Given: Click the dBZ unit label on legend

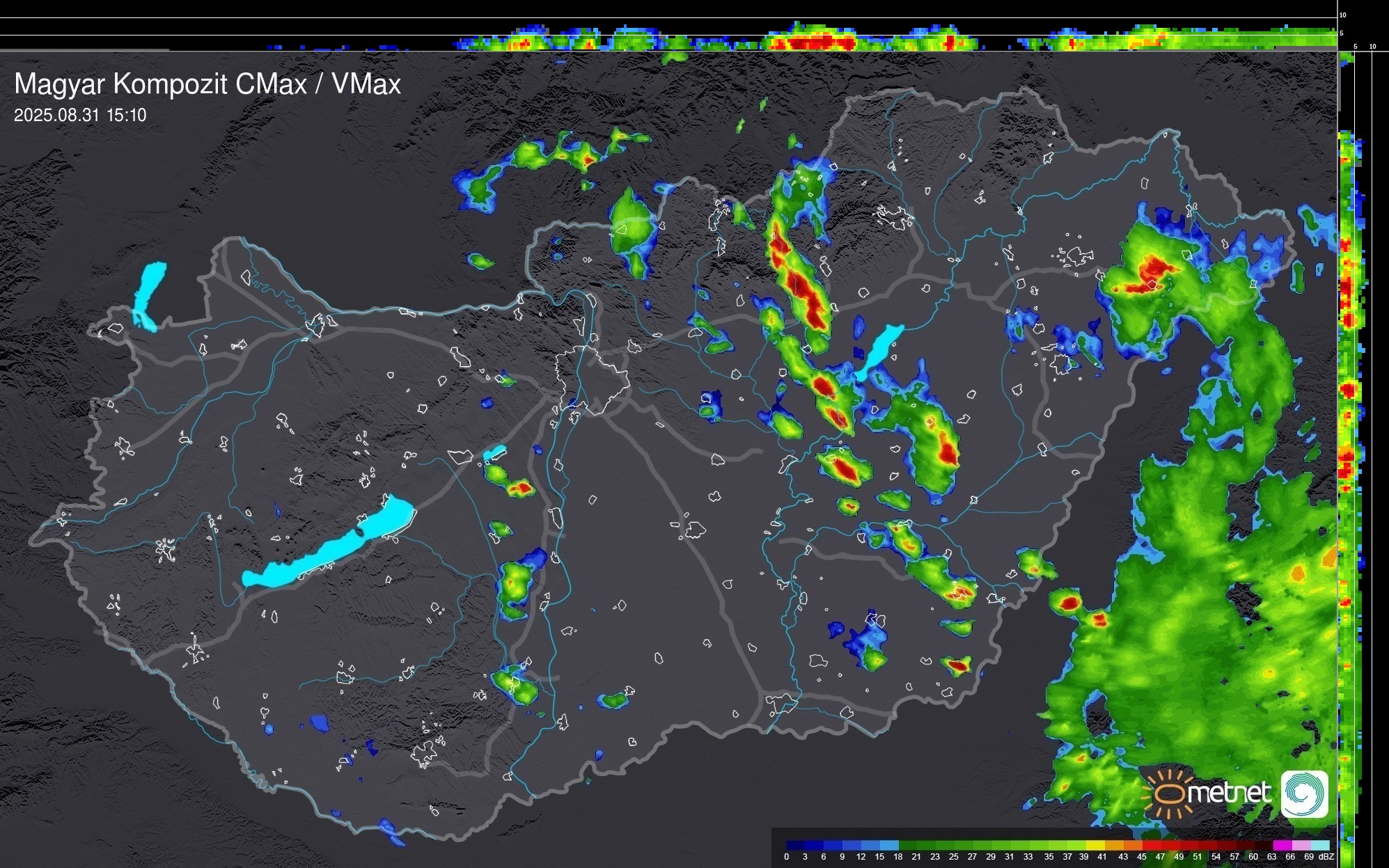Looking at the screenshot, I should [1326, 857].
